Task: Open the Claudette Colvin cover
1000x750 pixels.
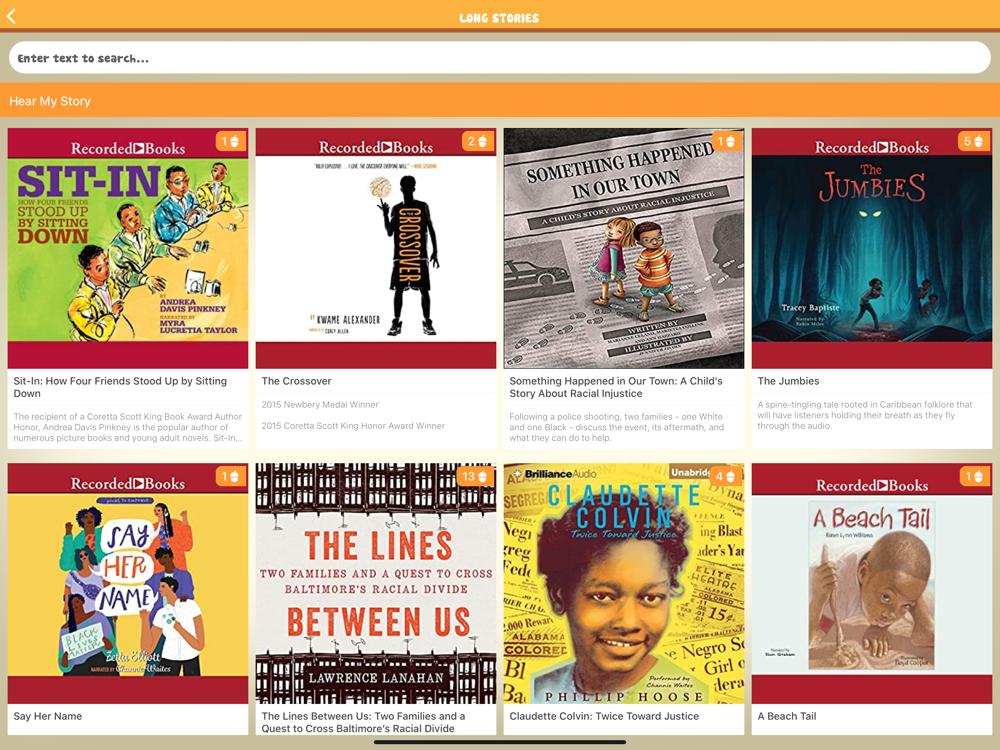Action: click(x=624, y=584)
